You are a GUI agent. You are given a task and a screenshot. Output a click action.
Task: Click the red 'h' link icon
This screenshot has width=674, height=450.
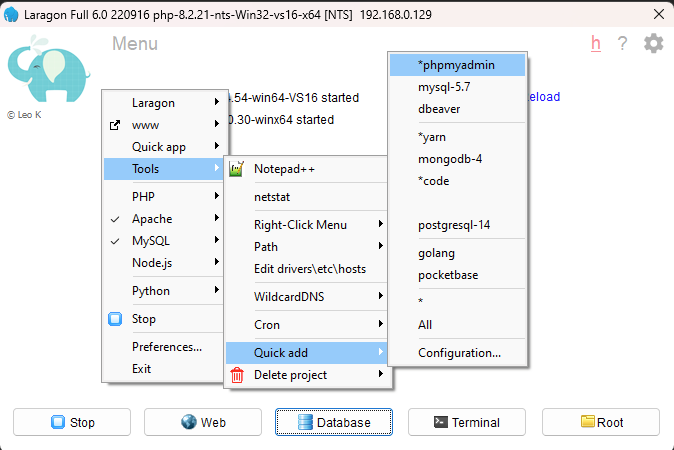coord(595,43)
